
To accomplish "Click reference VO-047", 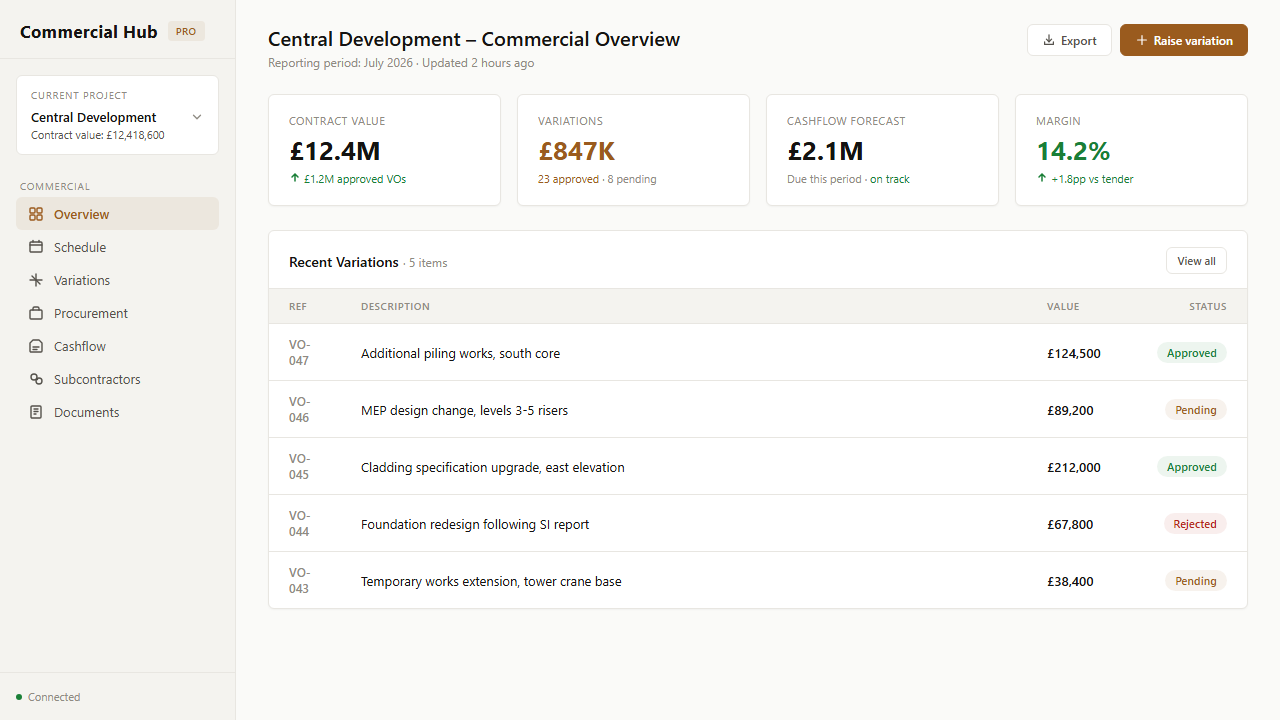I will pos(300,353).
